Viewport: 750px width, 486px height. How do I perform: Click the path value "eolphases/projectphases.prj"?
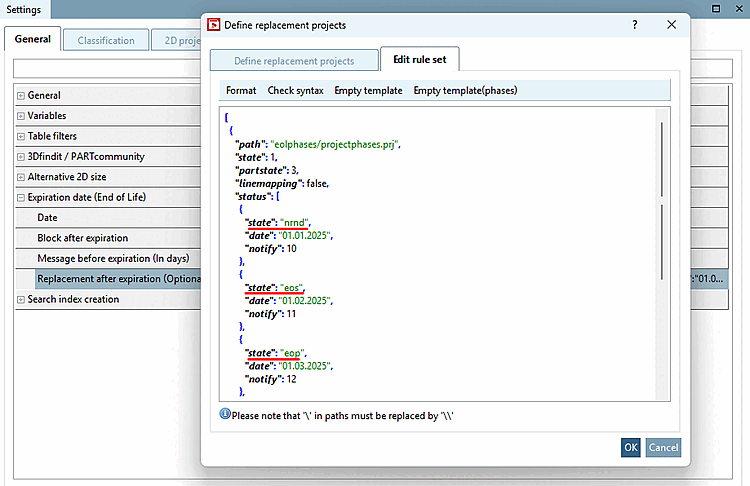point(335,144)
